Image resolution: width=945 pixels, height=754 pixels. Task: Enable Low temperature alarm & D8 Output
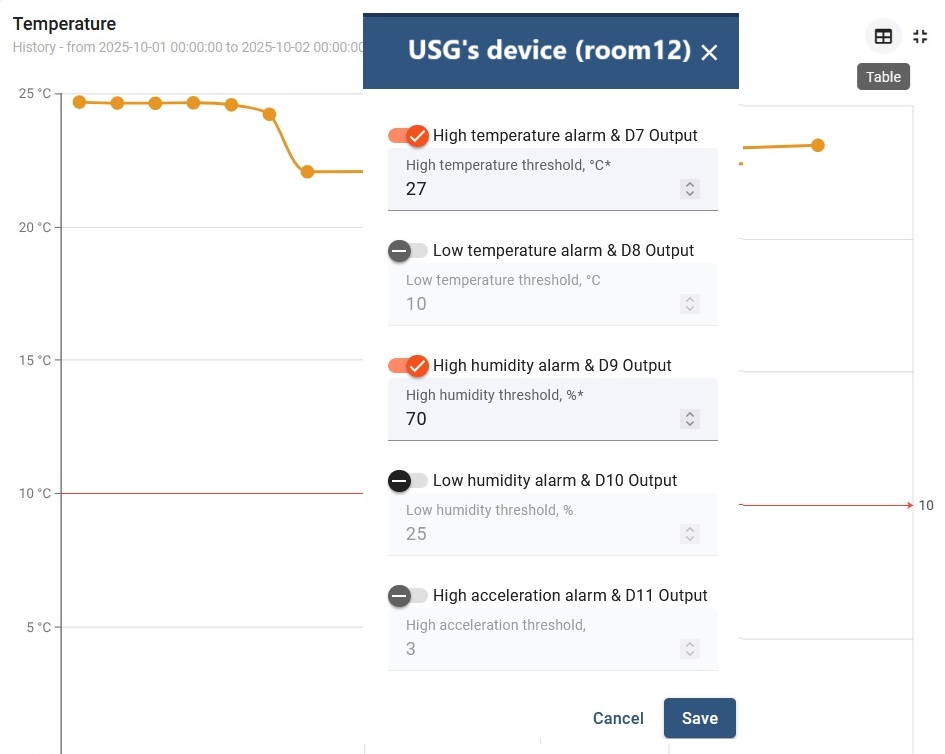click(x=408, y=250)
